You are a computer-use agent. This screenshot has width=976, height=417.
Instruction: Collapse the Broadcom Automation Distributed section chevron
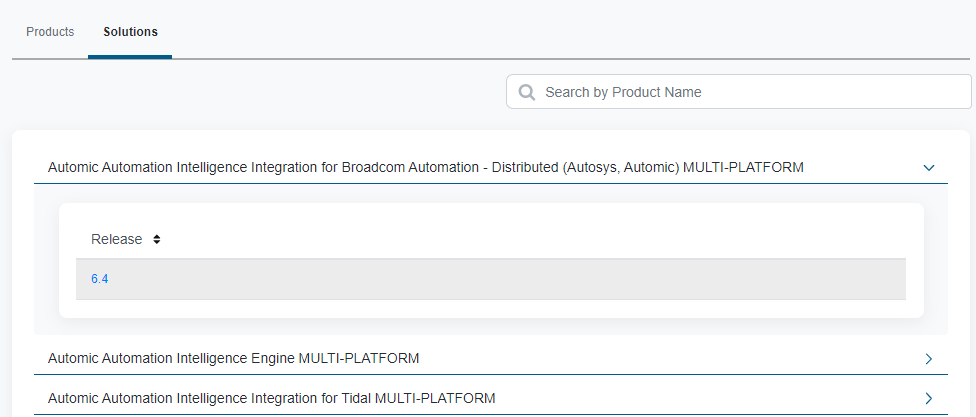click(x=928, y=168)
